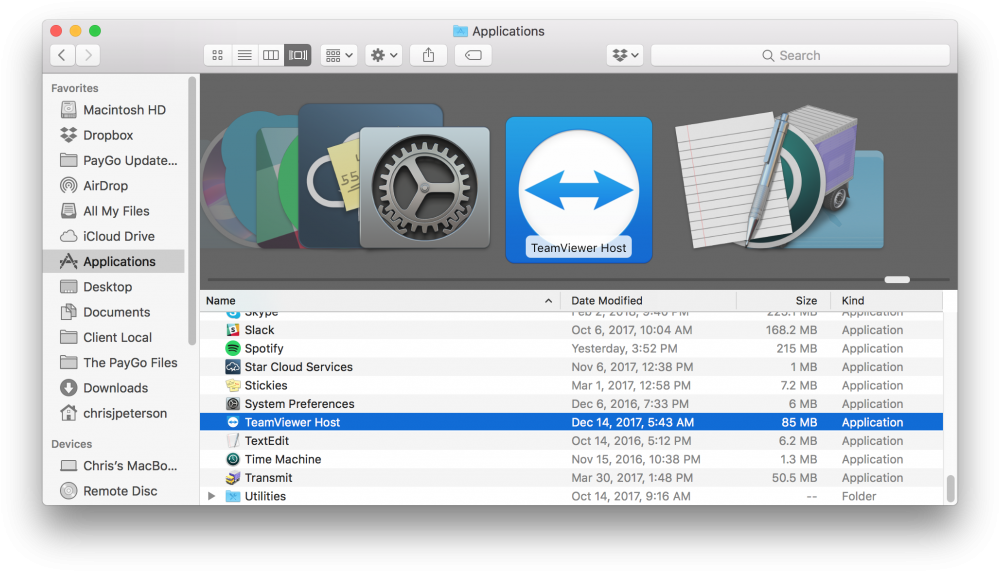Viewport: 999px width, 571px height.
Task: Select the Star Cloud Services row
Action: point(571,367)
